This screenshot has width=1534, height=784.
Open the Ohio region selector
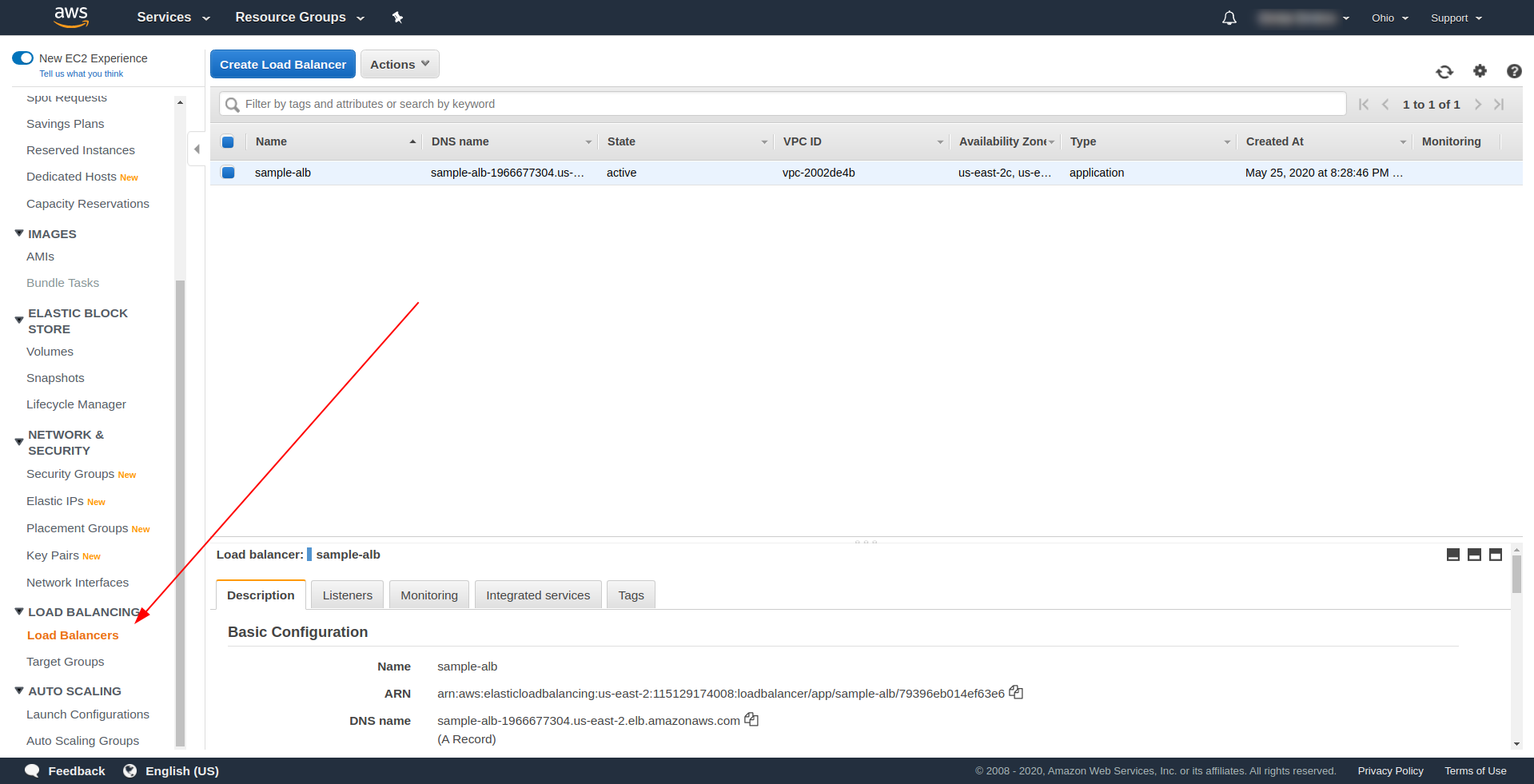point(1390,18)
